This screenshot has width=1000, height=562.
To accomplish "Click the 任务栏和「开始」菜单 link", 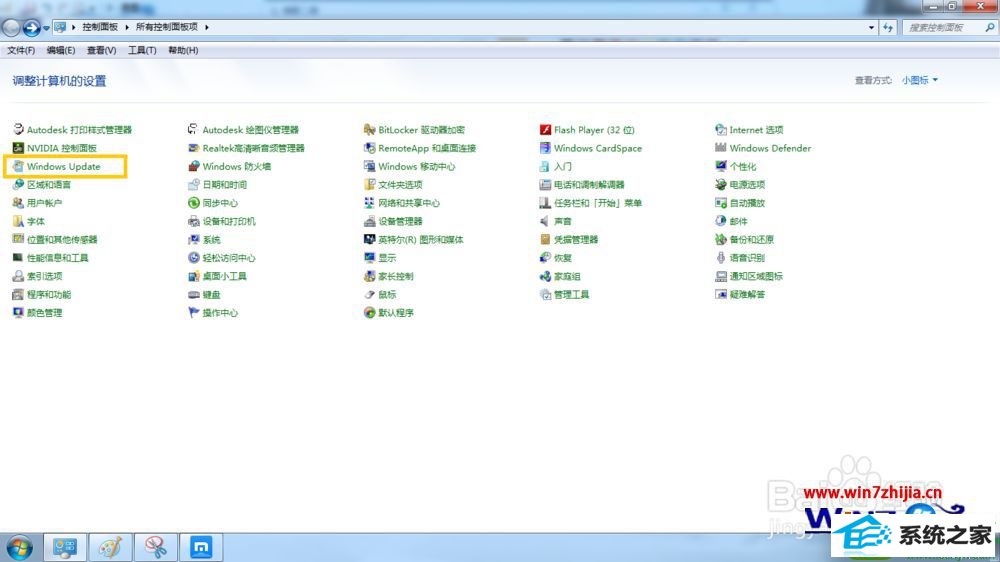I will (598, 203).
